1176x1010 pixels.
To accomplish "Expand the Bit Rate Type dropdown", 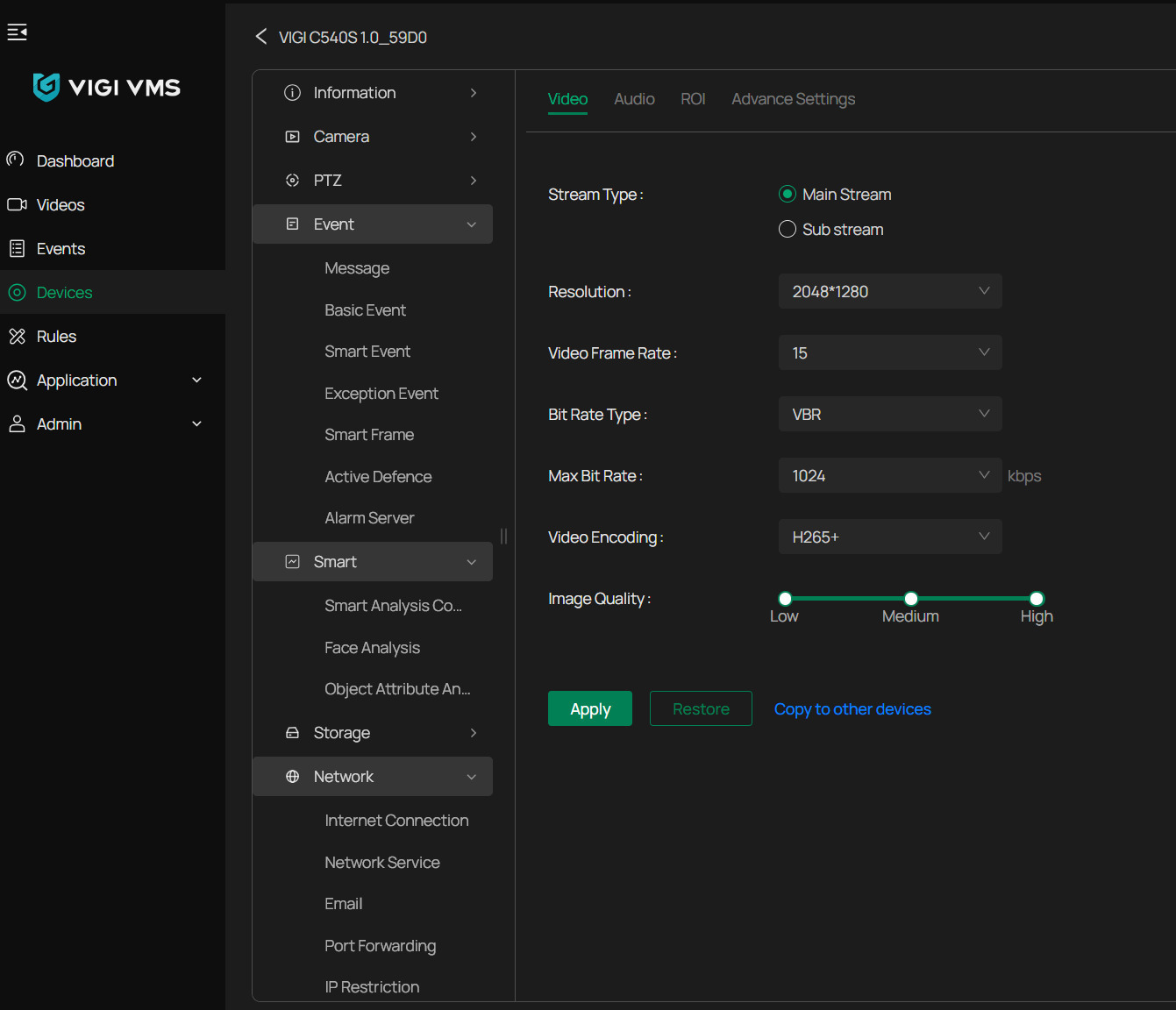I will click(x=890, y=414).
